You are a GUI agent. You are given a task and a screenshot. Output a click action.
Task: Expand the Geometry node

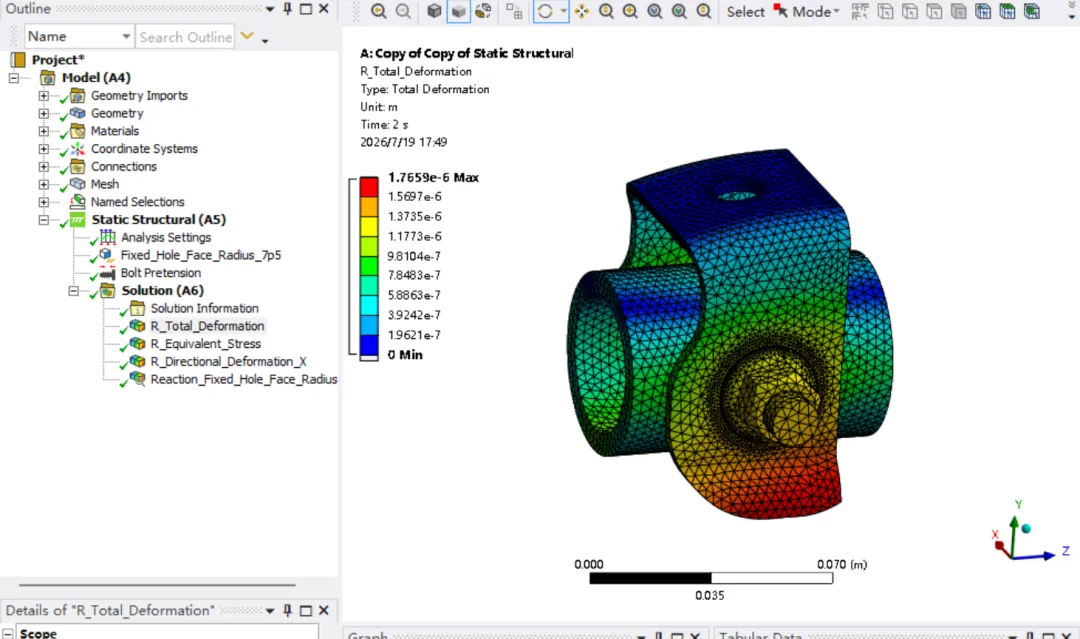(x=43, y=114)
